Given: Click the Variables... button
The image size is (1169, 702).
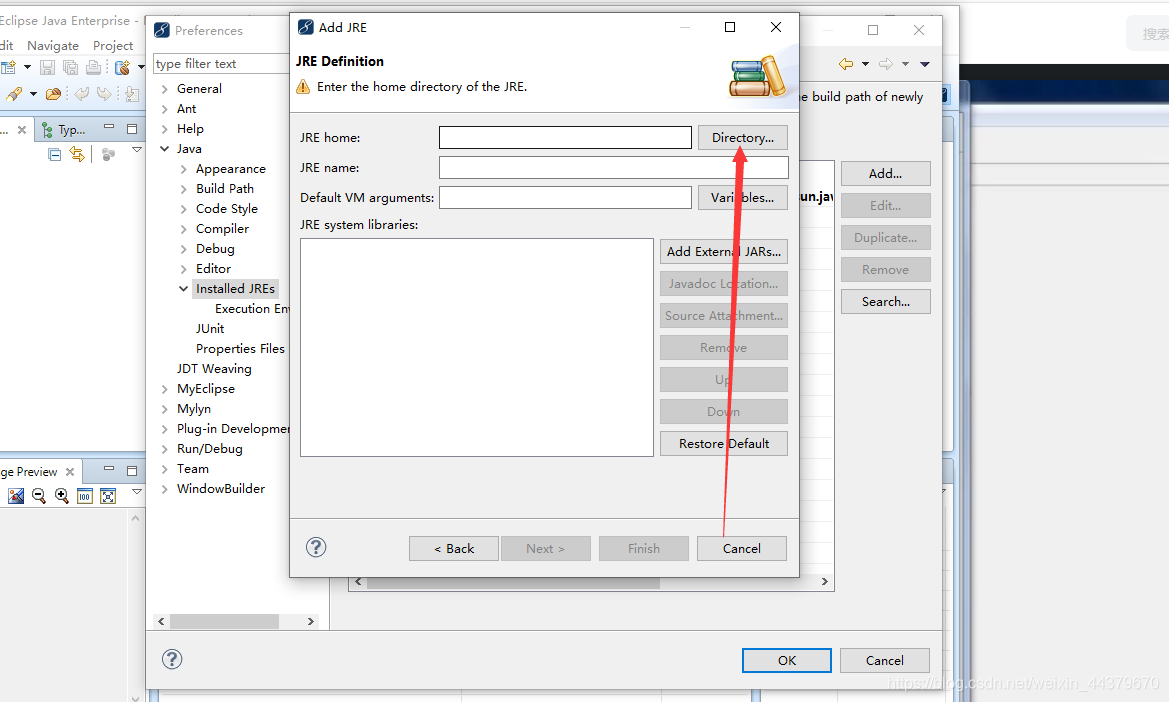Looking at the screenshot, I should pyautogui.click(x=743, y=197).
